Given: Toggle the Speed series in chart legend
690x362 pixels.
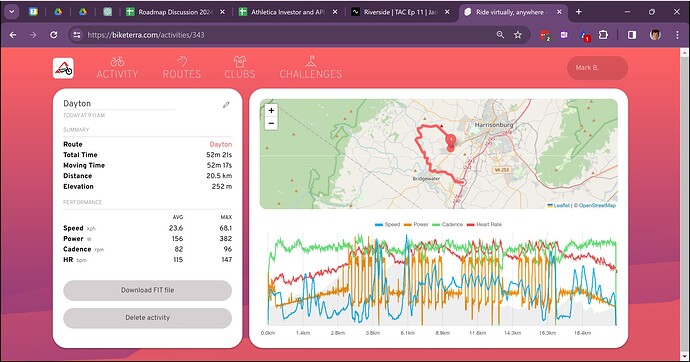Looking at the screenshot, I should tap(388, 224).
